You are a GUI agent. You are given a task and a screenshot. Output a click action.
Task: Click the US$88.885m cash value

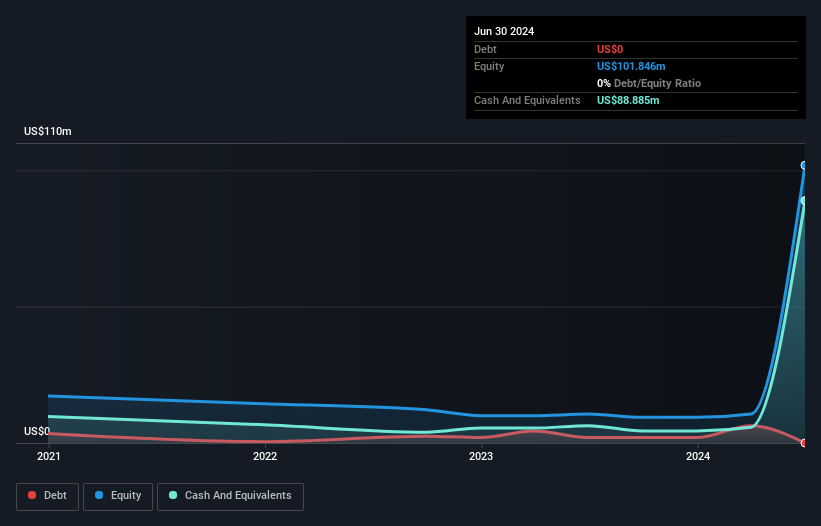pos(628,100)
